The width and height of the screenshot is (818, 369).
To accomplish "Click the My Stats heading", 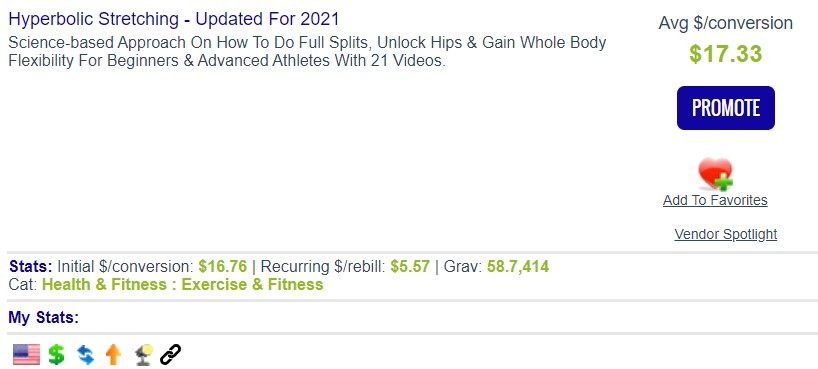I will tap(44, 317).
